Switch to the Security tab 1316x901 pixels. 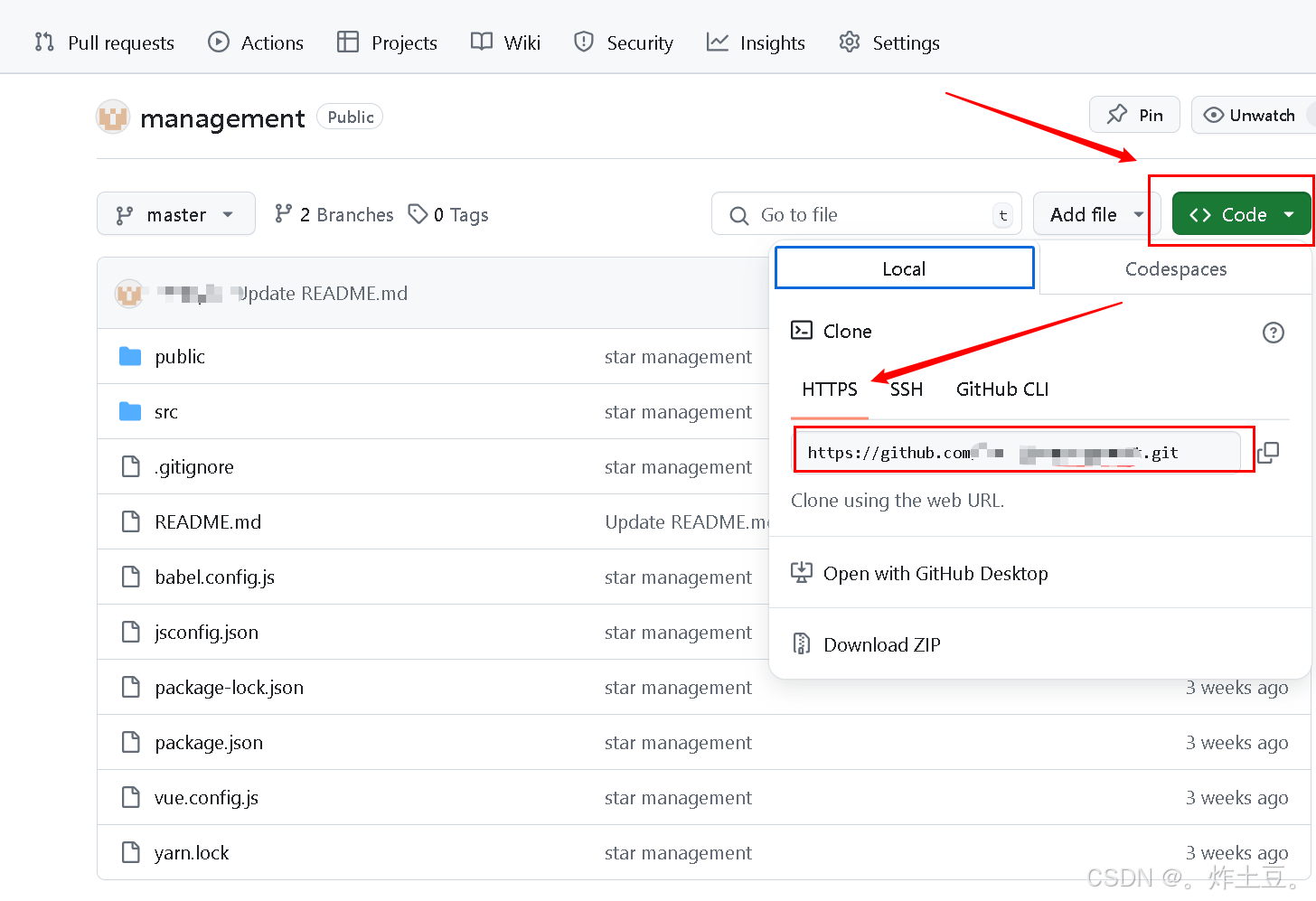[x=624, y=42]
